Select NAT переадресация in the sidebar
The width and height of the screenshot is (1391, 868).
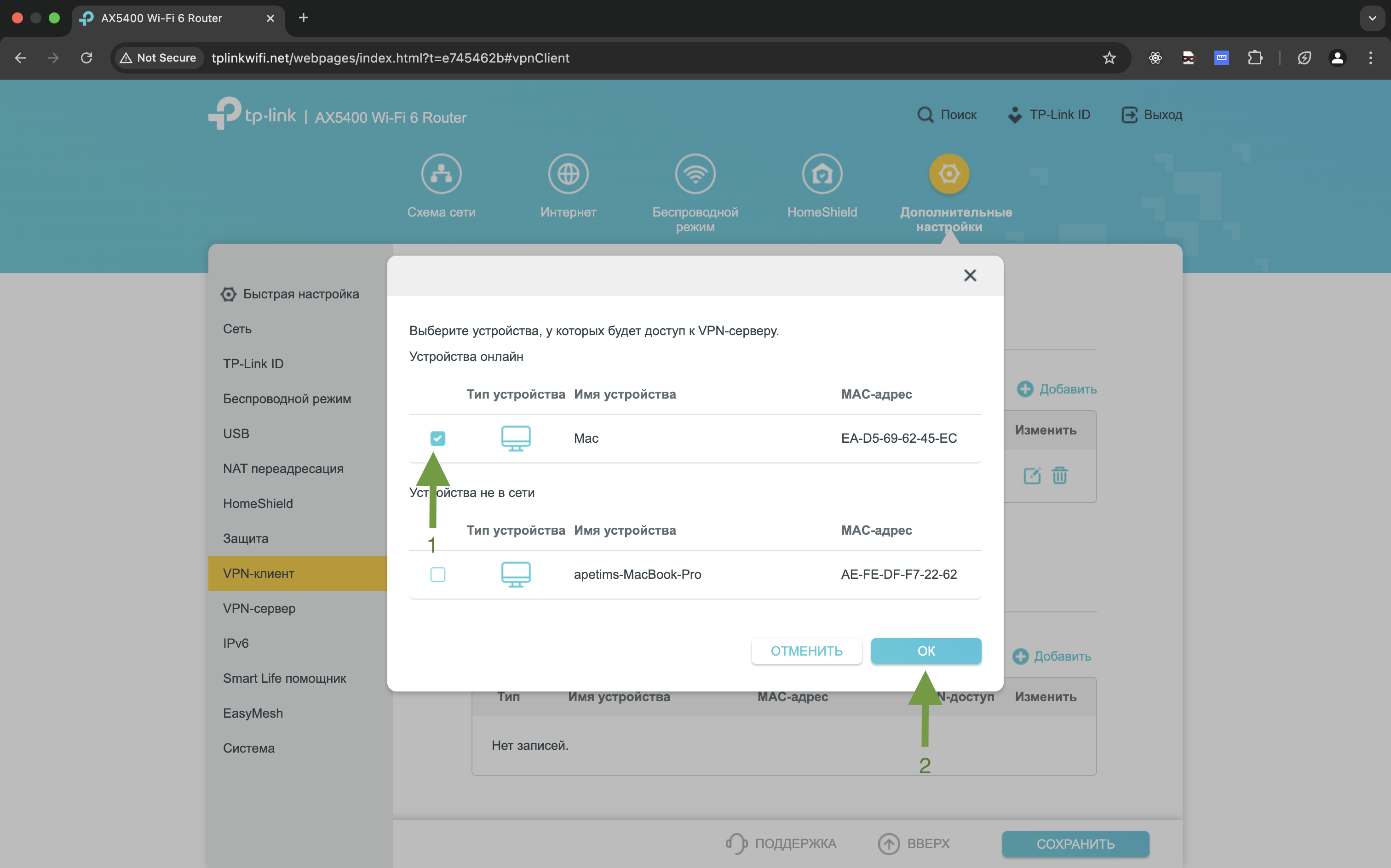click(283, 468)
